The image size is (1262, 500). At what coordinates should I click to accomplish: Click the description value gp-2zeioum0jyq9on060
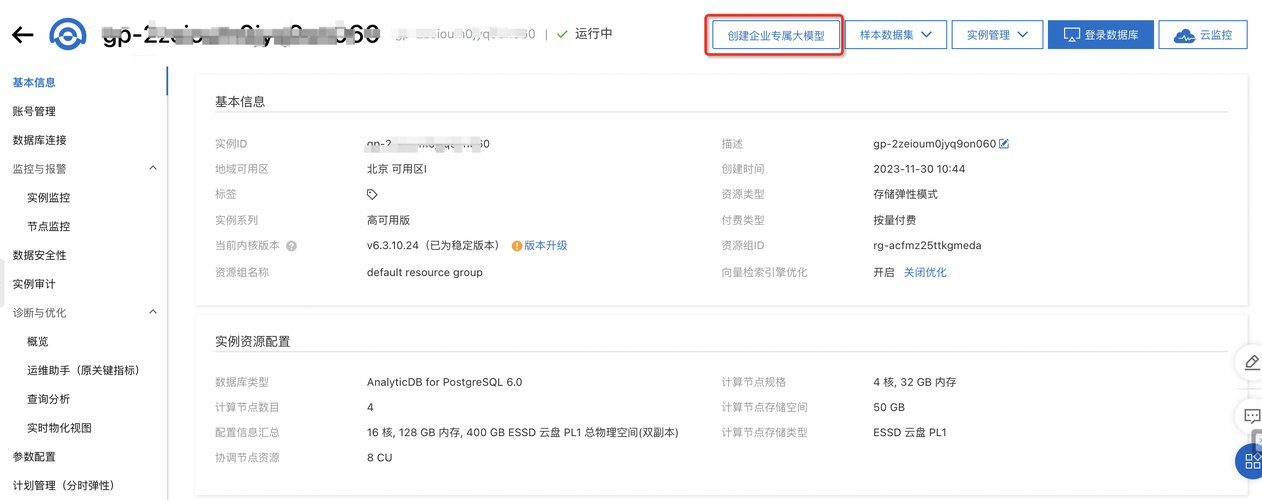click(934, 144)
